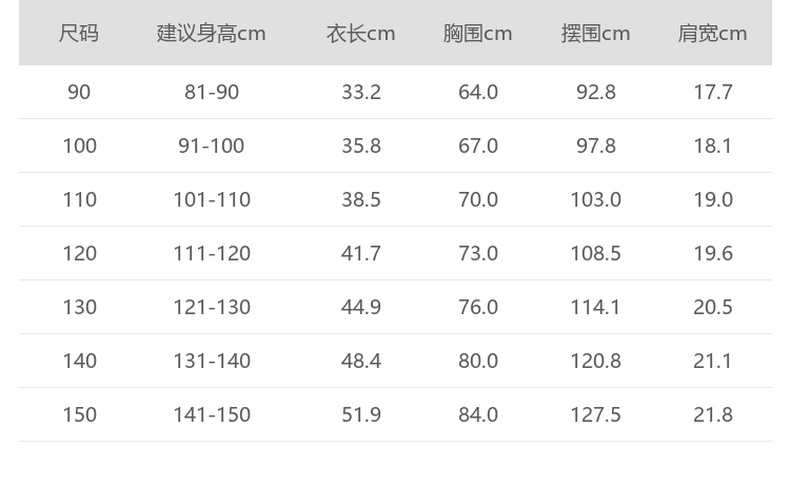The height and width of the screenshot is (485, 790).
Task: Click the 21.1 shoulder width value
Action: pyautogui.click(x=712, y=361)
